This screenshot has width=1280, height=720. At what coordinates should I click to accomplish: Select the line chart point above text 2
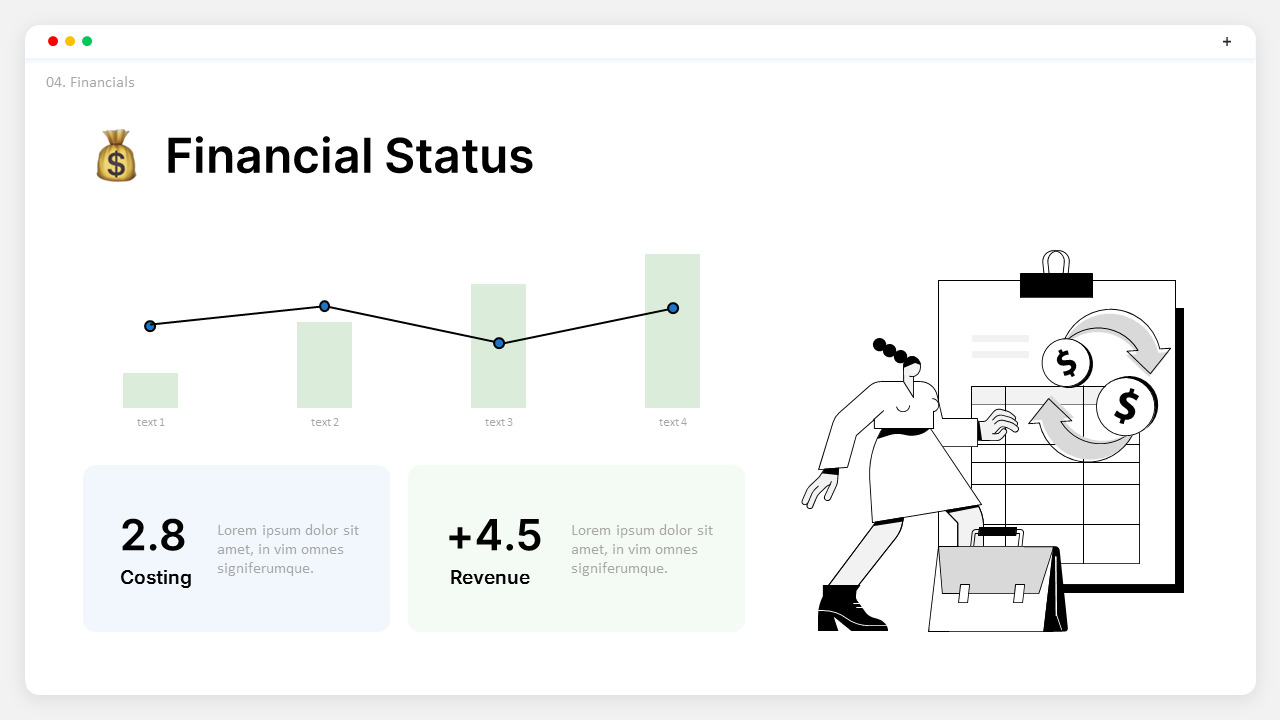[x=324, y=306]
